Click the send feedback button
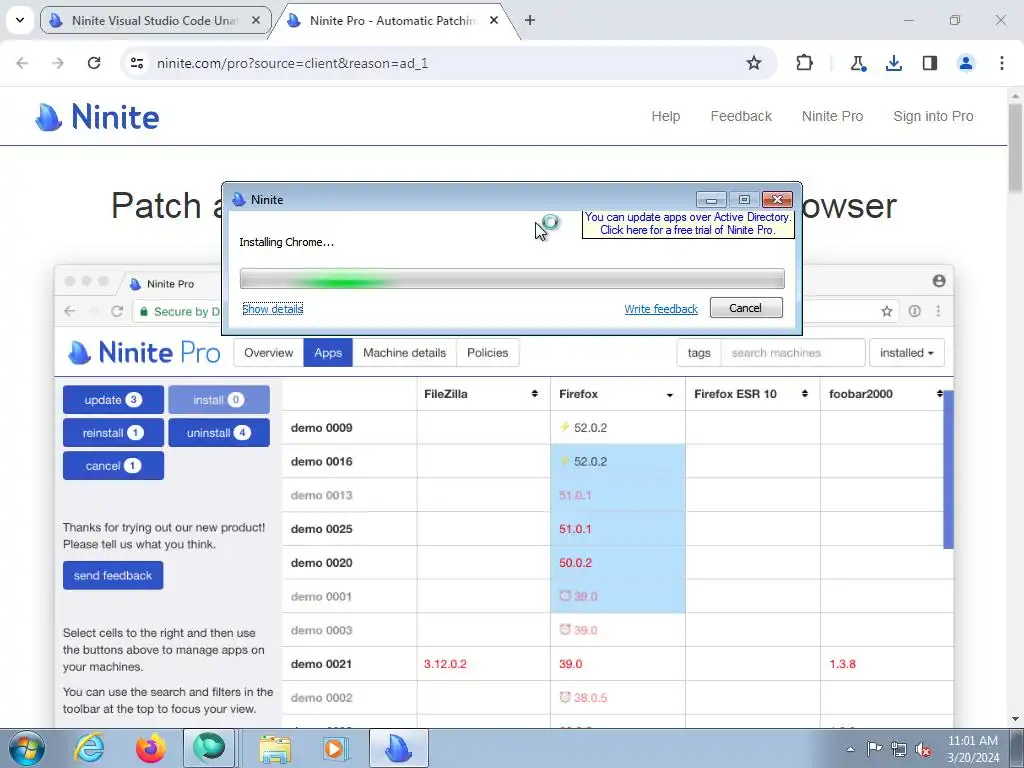Screen dimensions: 1024x768 [x=113, y=575]
